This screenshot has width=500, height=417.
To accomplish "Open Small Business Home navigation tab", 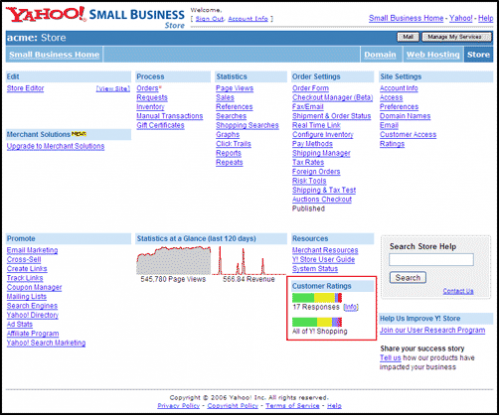I will 54,55.
